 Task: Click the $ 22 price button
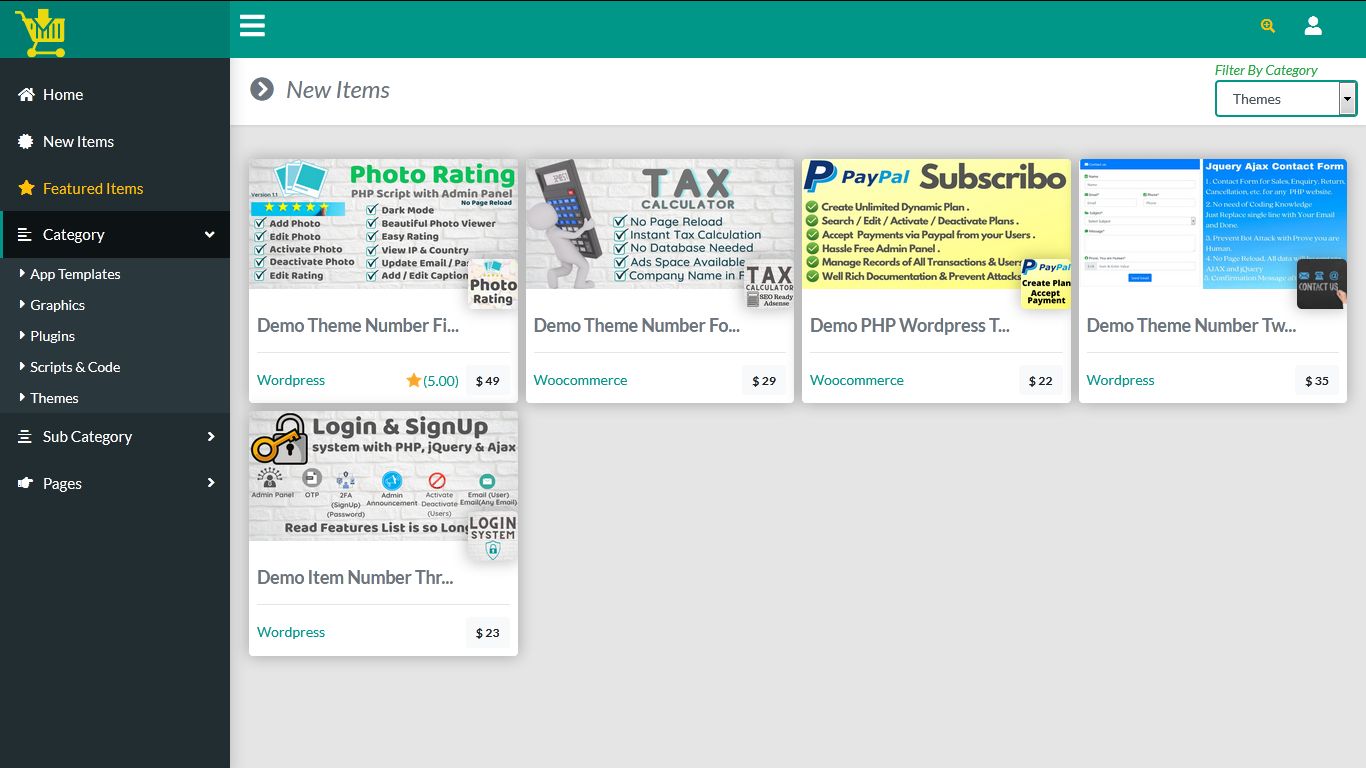tap(1041, 380)
